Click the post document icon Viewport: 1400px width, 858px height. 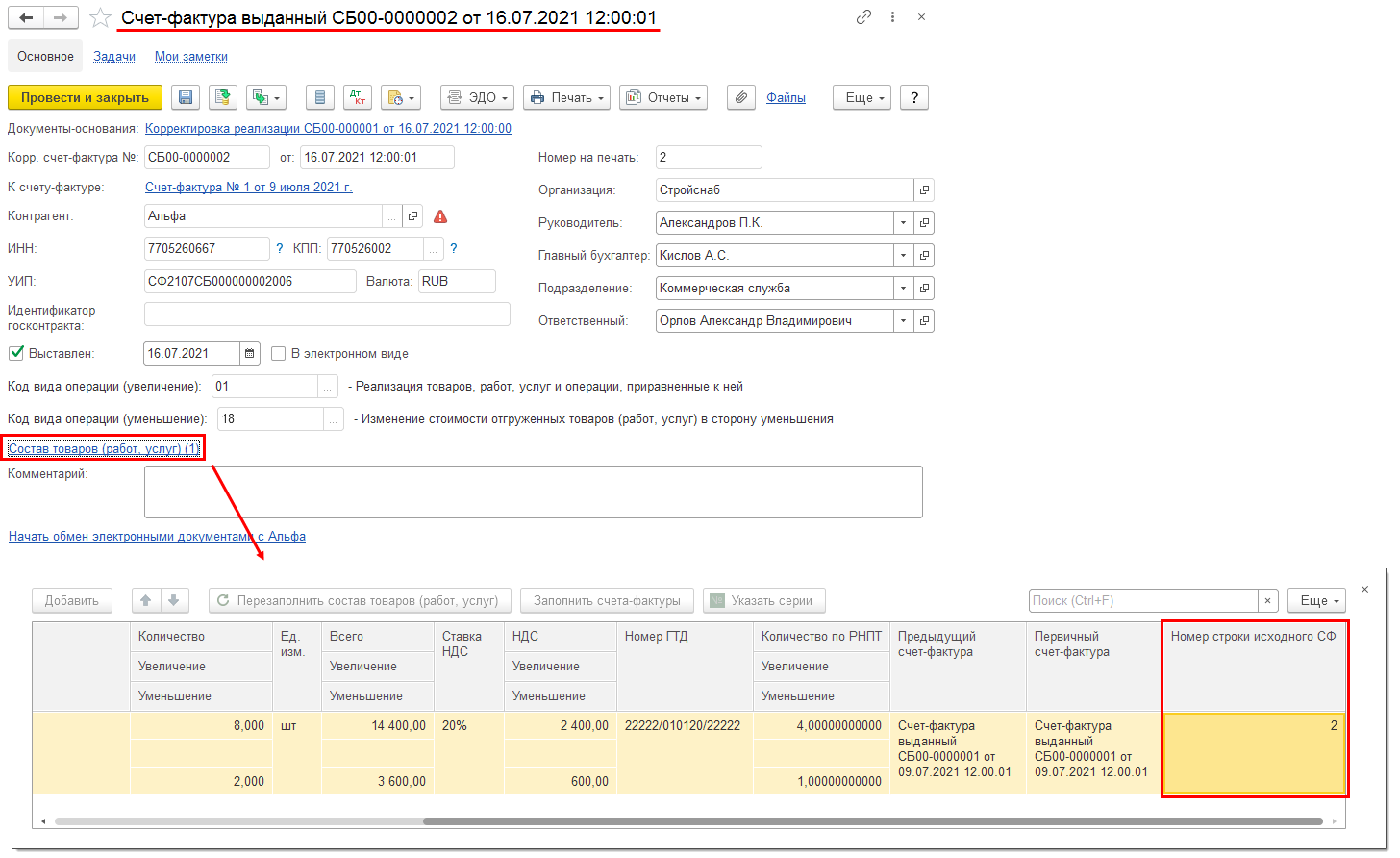pos(223,97)
